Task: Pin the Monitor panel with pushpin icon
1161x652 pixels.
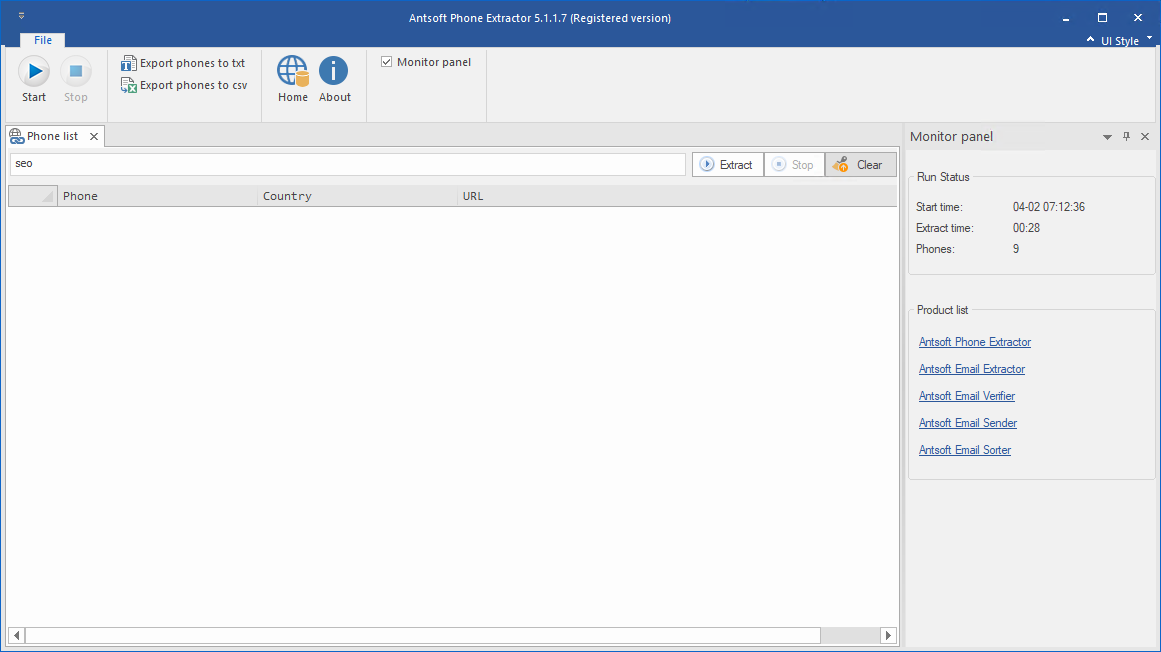Action: 1126,137
